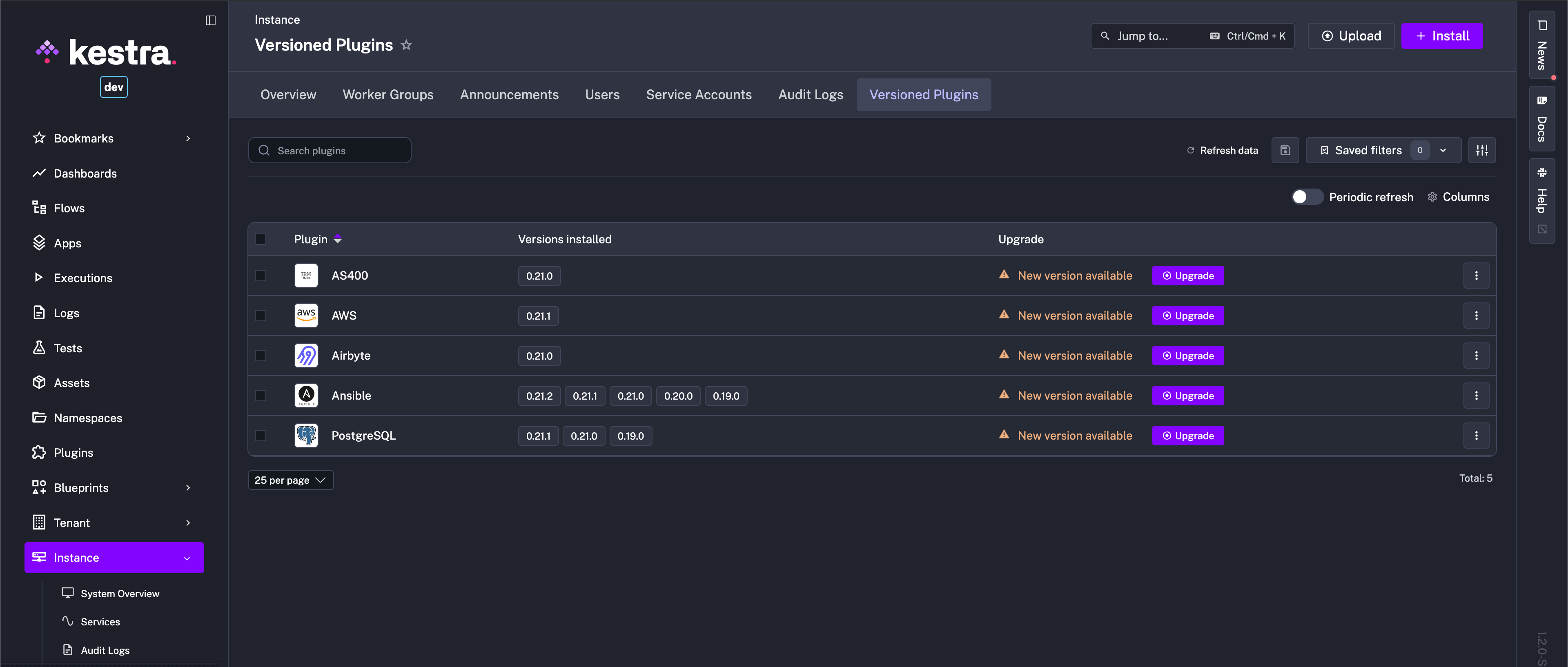Expand the Saved filters dropdown

(x=1443, y=150)
